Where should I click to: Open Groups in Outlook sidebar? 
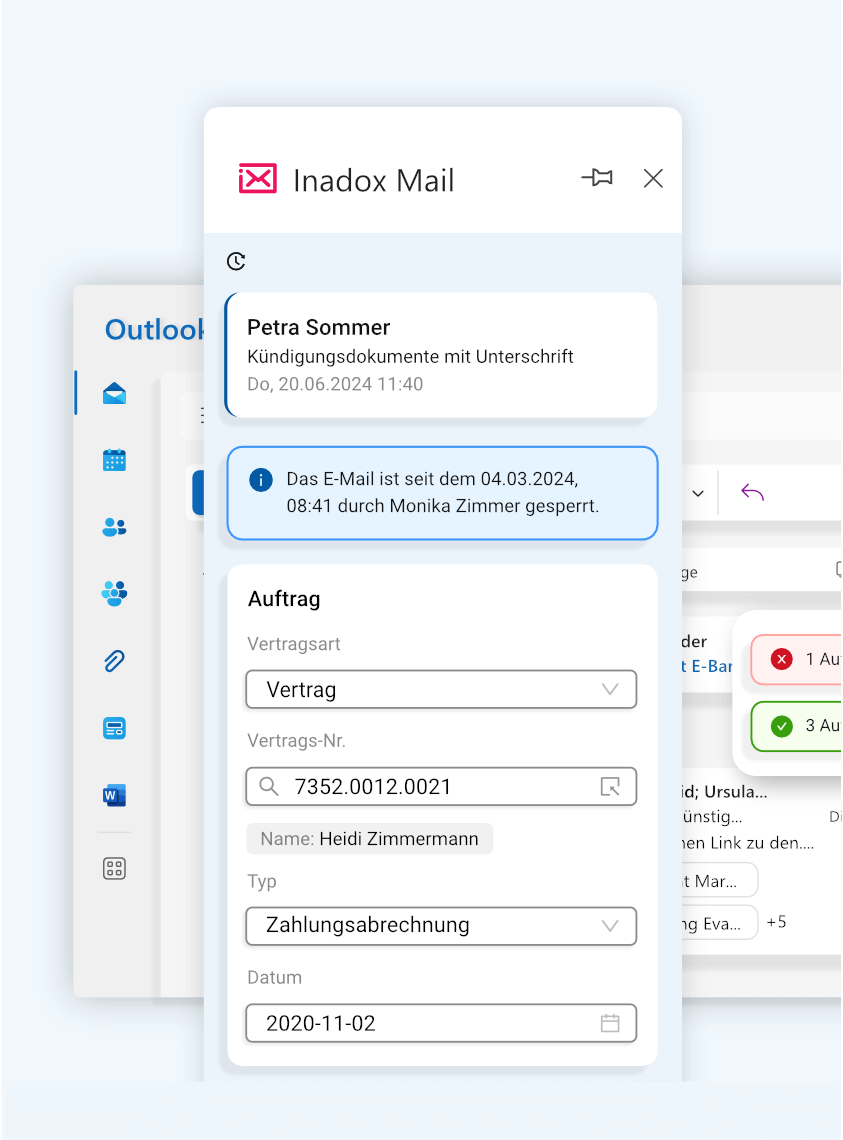pyautogui.click(x=114, y=593)
